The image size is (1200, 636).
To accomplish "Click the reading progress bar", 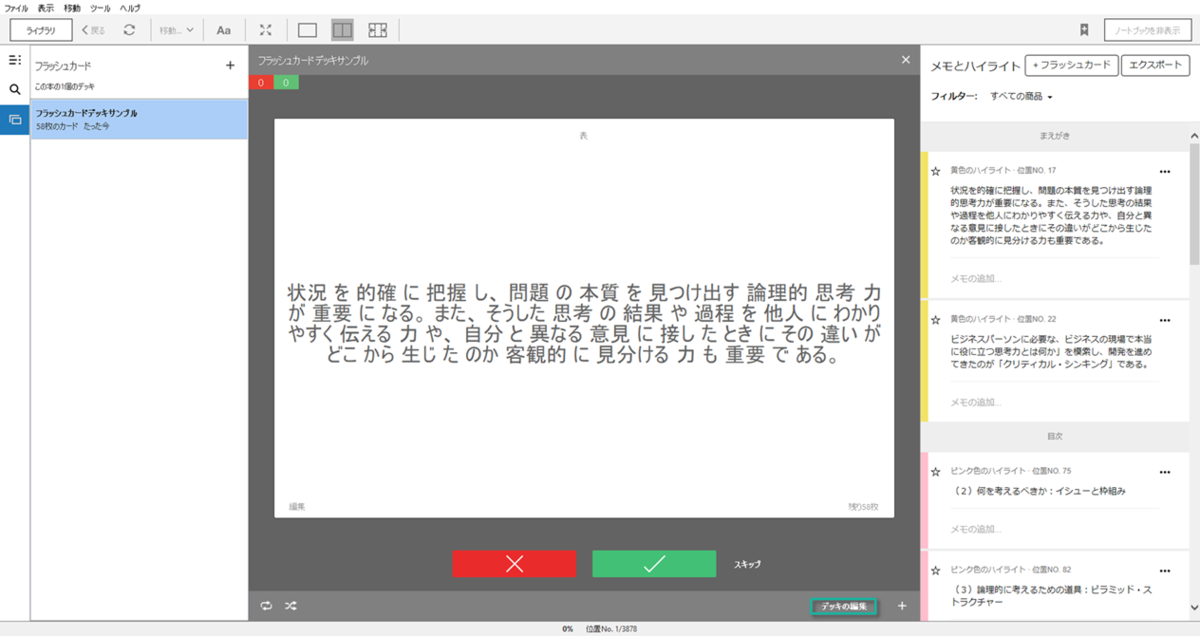I will click(600, 629).
